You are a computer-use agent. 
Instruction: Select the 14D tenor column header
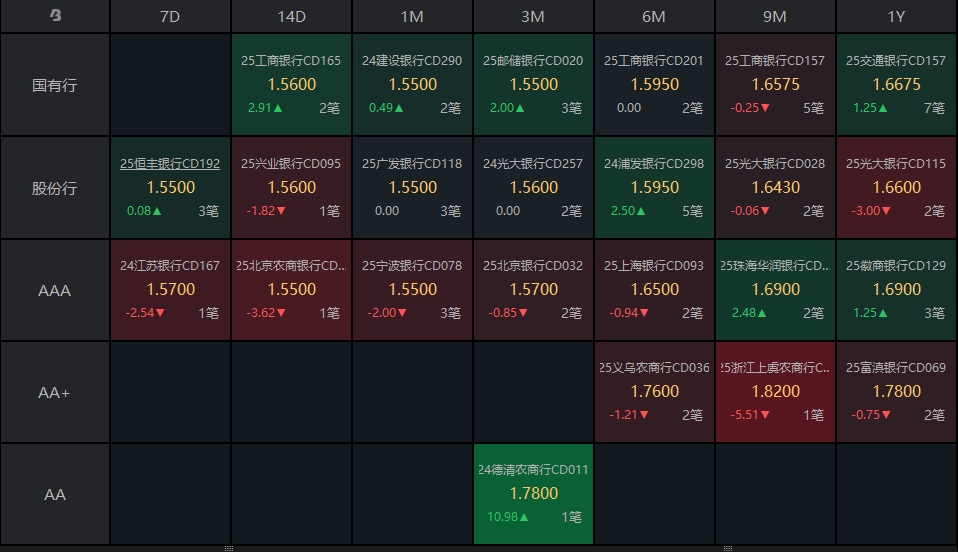pos(291,17)
